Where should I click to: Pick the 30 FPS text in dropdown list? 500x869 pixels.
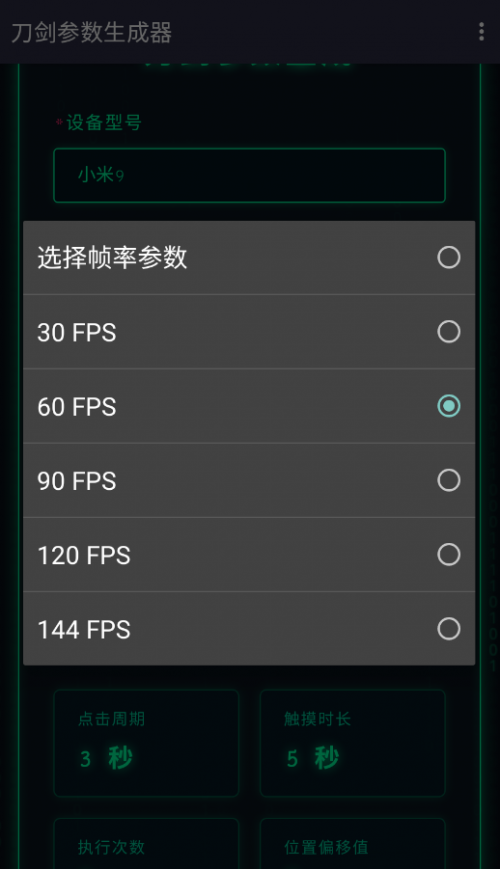click(x=76, y=333)
